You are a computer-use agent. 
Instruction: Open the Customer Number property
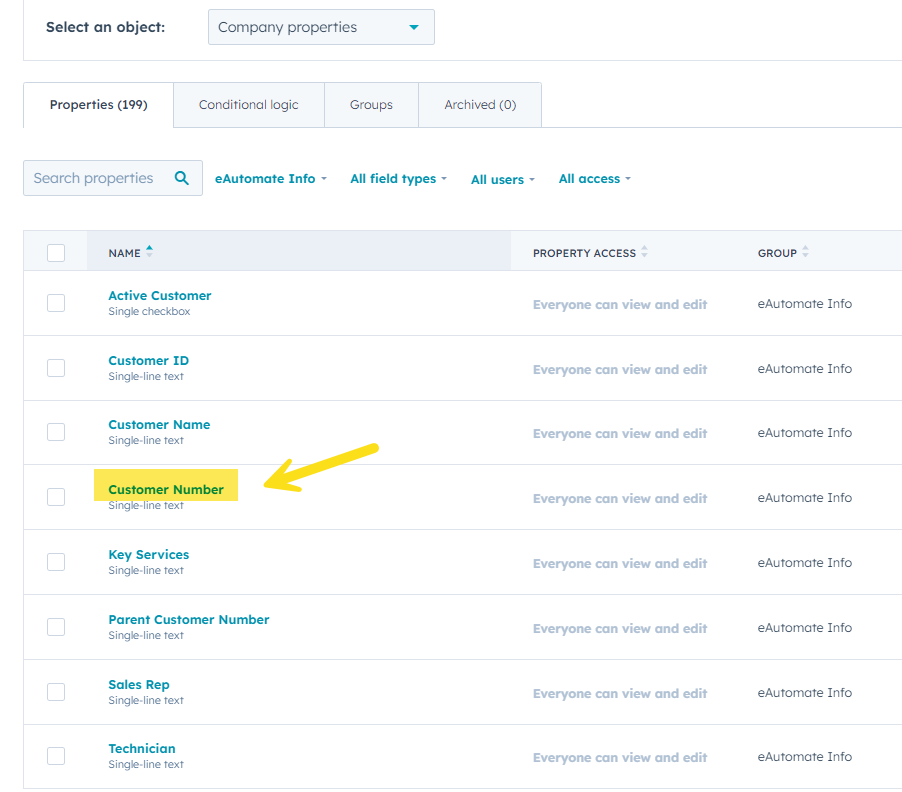click(166, 489)
